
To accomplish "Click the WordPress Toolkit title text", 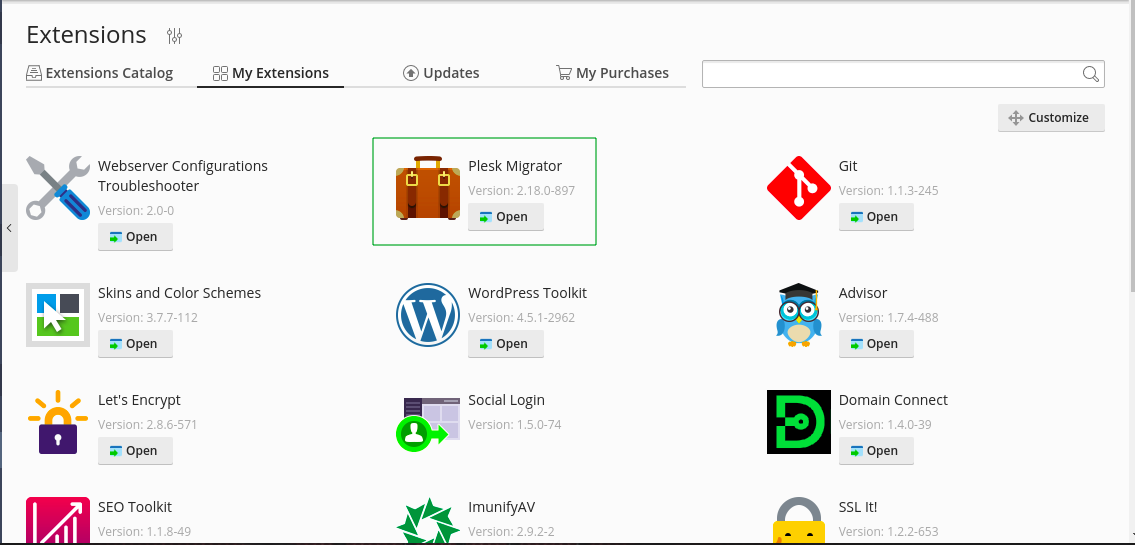I will point(527,293).
